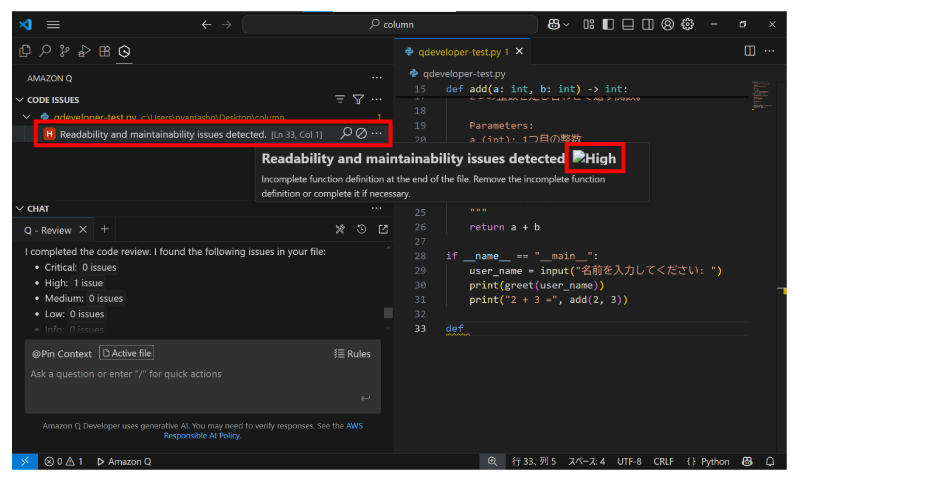Viewport: 925px width, 481px height.
Task: Click the column search box
Action: click(390, 24)
